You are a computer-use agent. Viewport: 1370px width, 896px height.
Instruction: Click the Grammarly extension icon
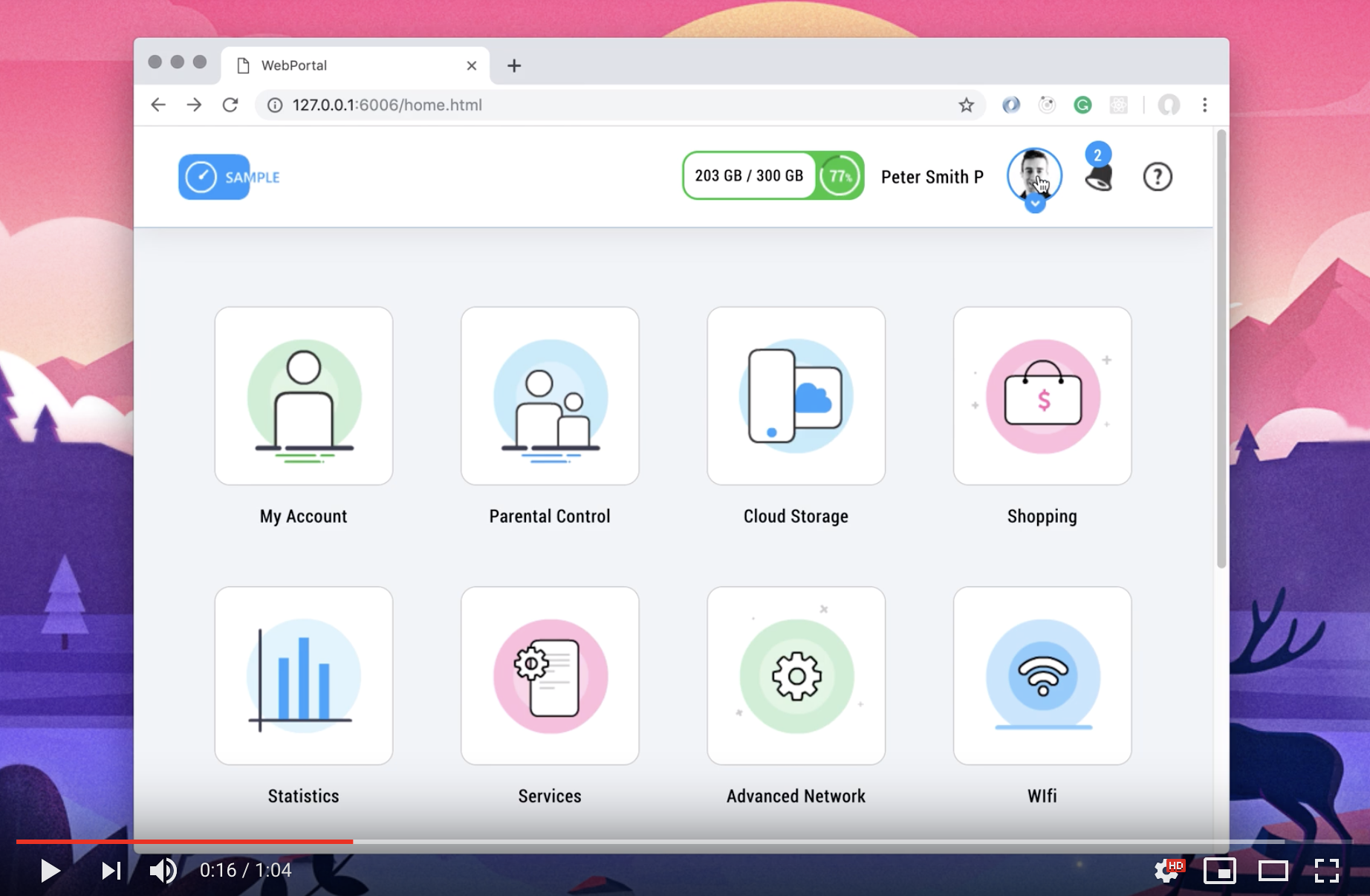(x=1082, y=105)
